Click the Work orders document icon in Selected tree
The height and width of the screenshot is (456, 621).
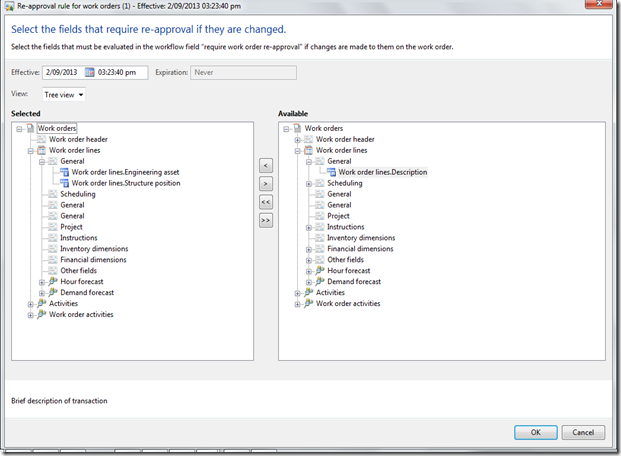pyautogui.click(x=29, y=128)
